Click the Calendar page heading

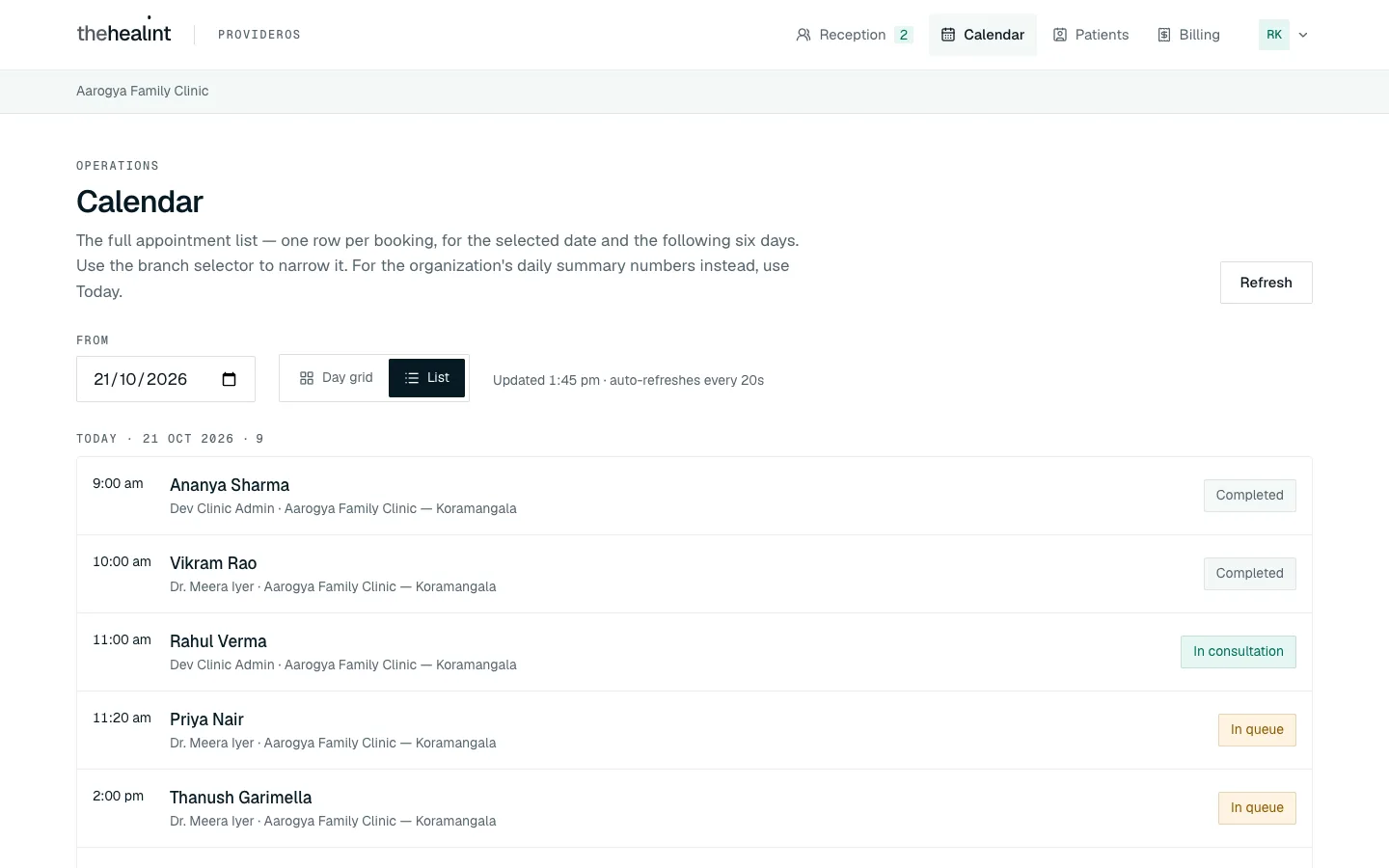(140, 202)
